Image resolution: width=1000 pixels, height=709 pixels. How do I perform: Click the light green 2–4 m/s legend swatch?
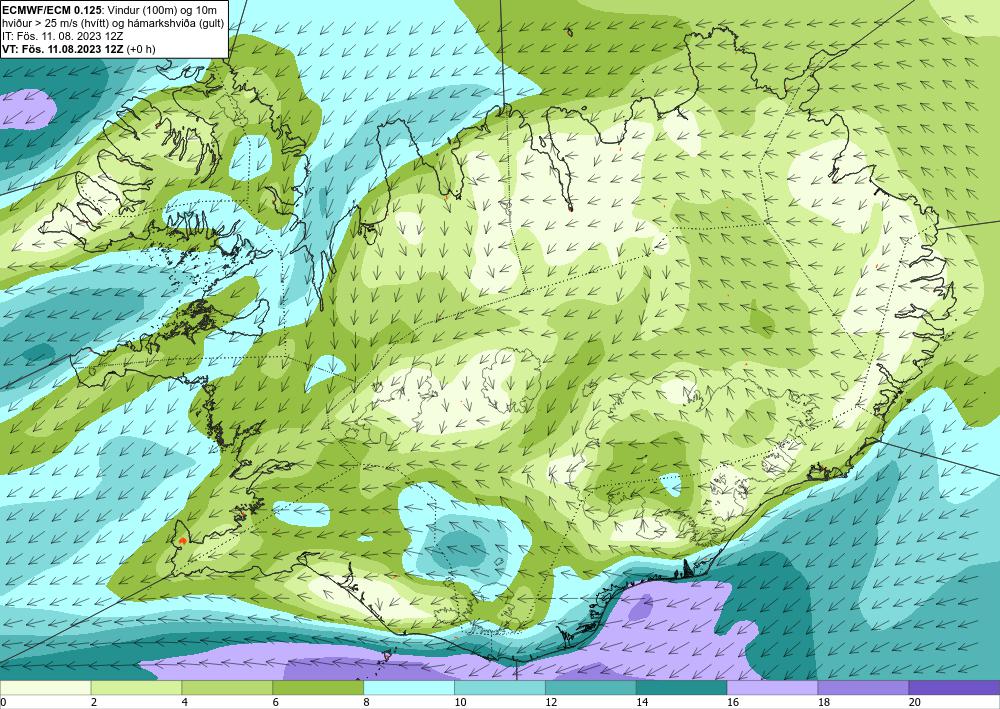point(136,688)
